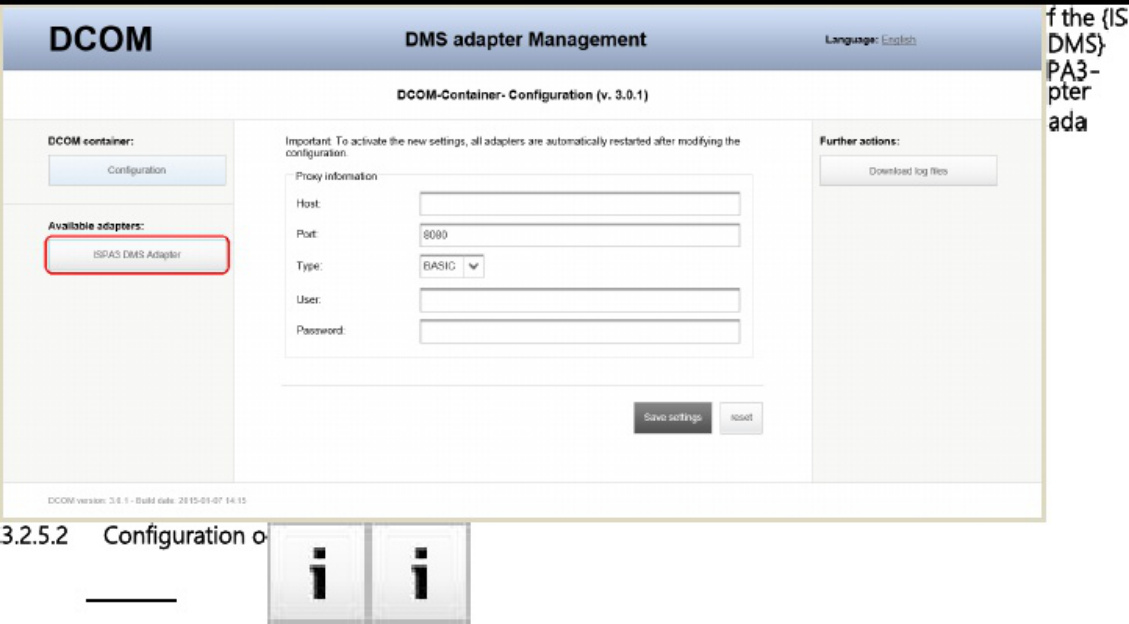Click DMS adapter Management title
The image size is (1129, 624).
[526, 40]
